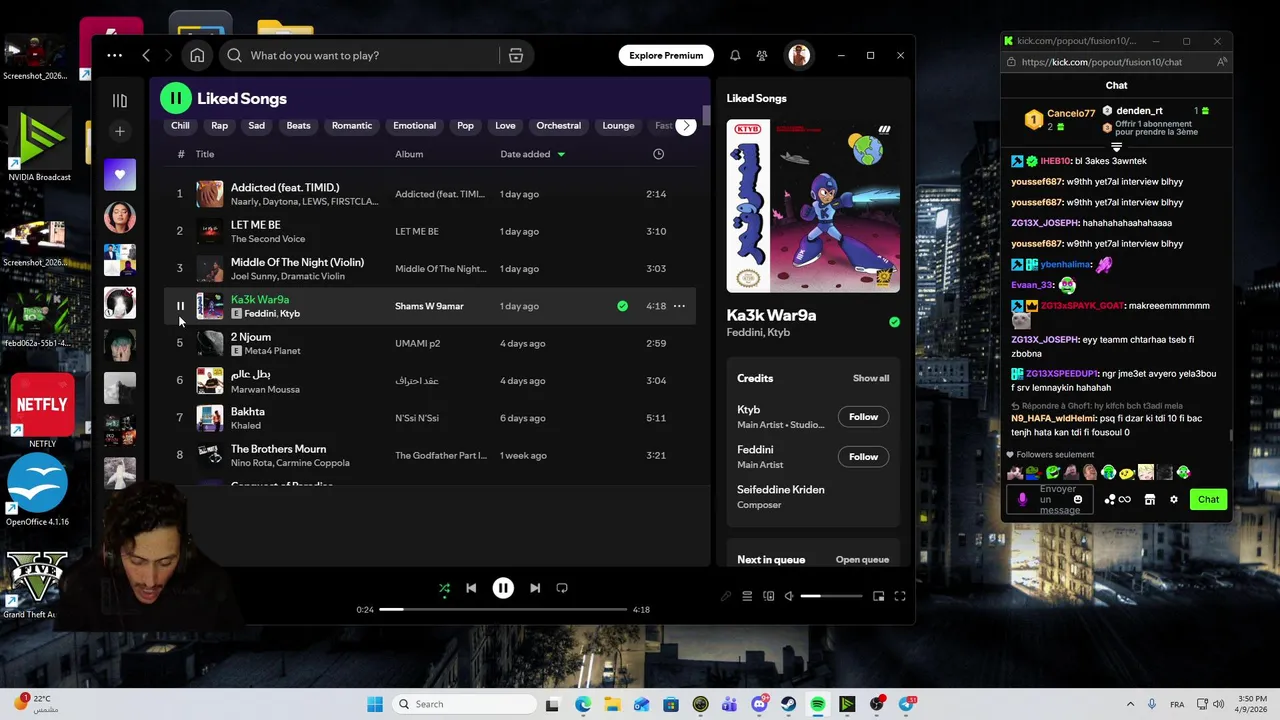This screenshot has height=720, width=1280.
Task: Click the green Chat button in Kick
Action: coord(1208,499)
